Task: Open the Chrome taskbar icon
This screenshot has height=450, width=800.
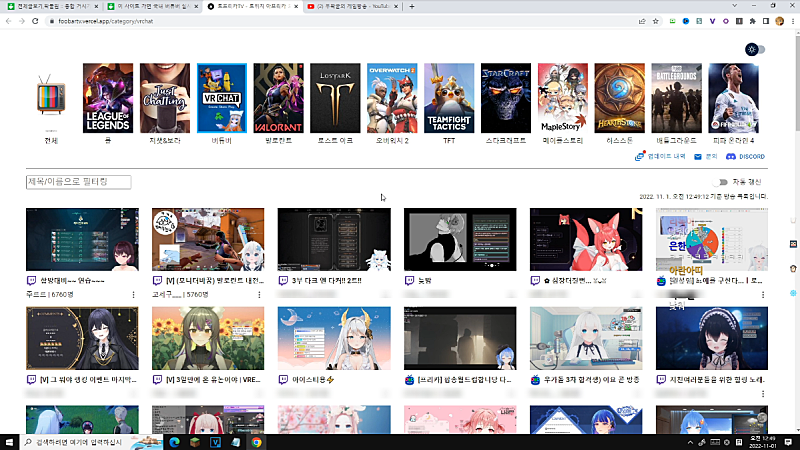Action: click(x=257, y=442)
